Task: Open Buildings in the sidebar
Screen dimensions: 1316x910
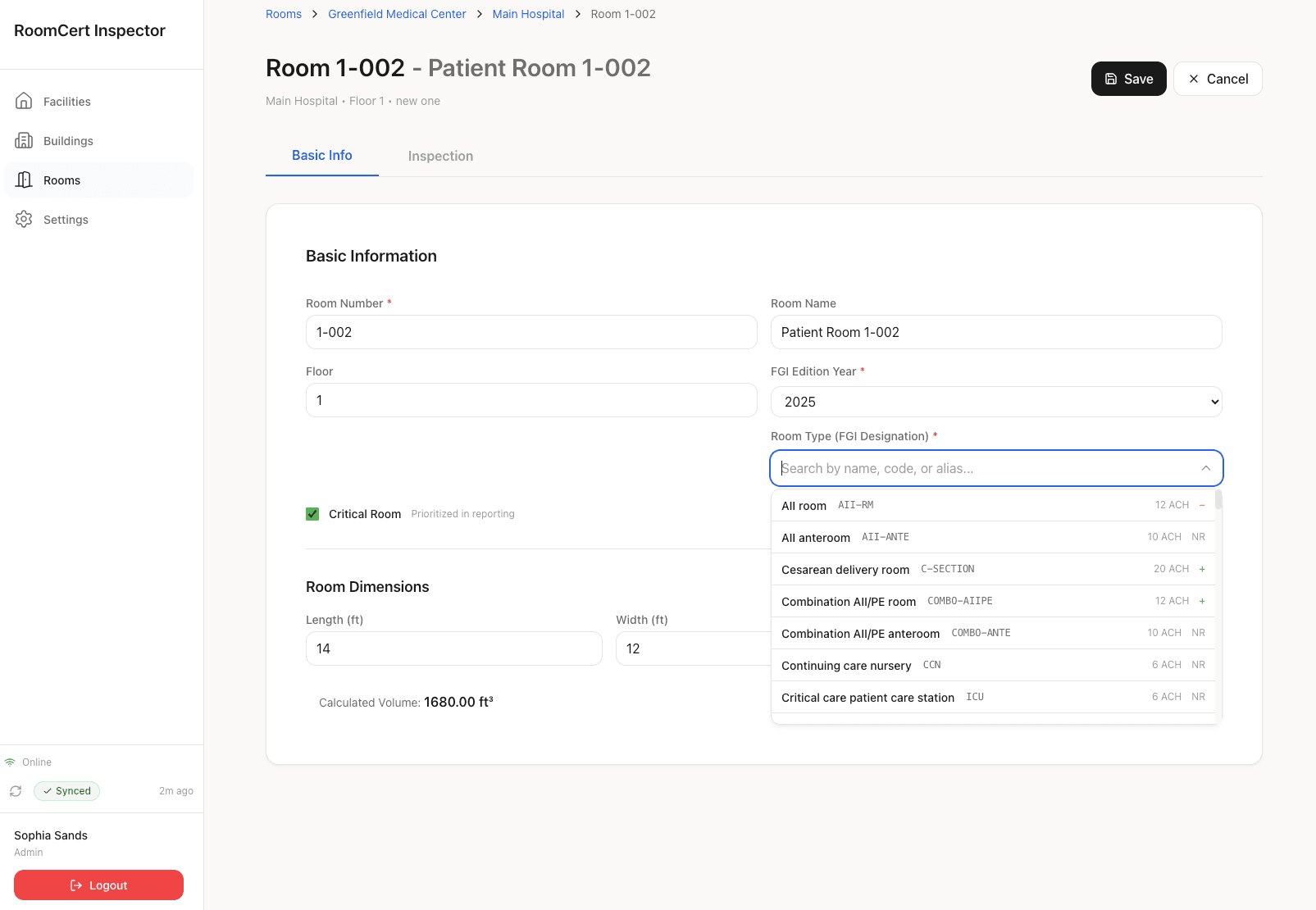Action: click(x=99, y=140)
